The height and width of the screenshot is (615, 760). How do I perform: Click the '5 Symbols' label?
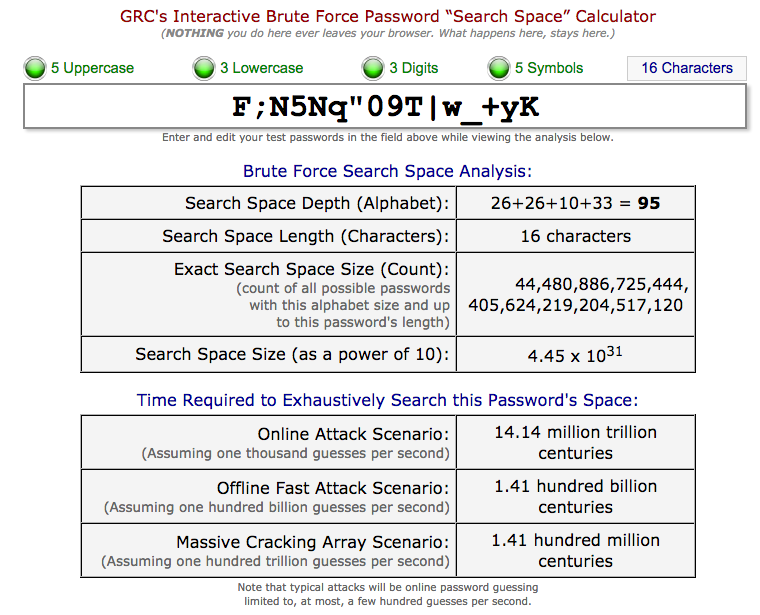click(x=549, y=68)
